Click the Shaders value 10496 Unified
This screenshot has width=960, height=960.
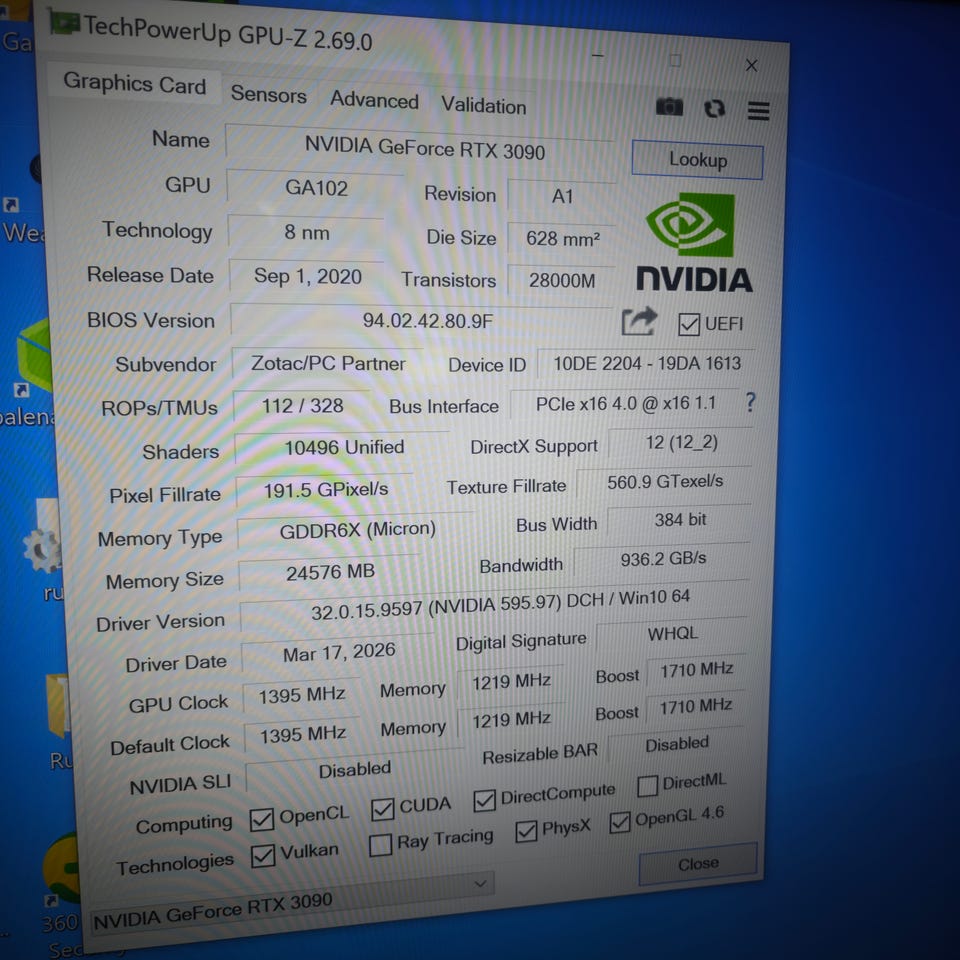[x=343, y=447]
